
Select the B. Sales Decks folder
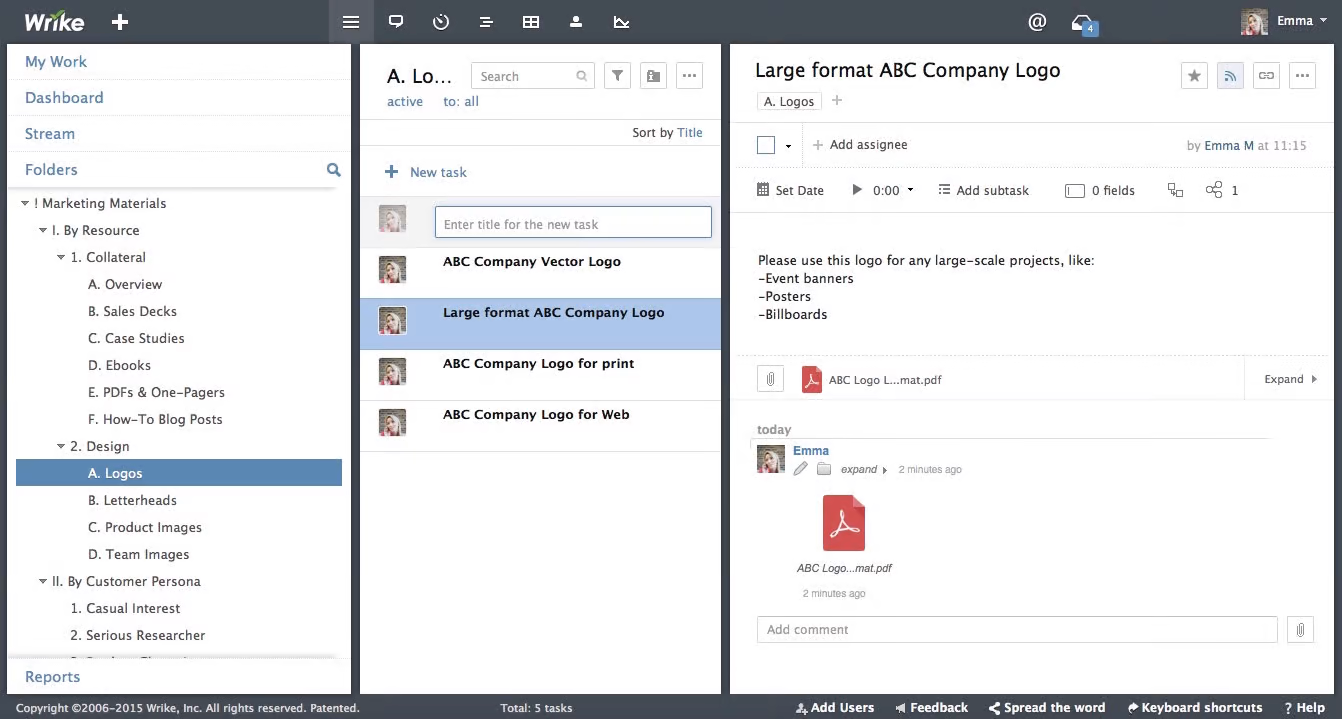(x=132, y=311)
